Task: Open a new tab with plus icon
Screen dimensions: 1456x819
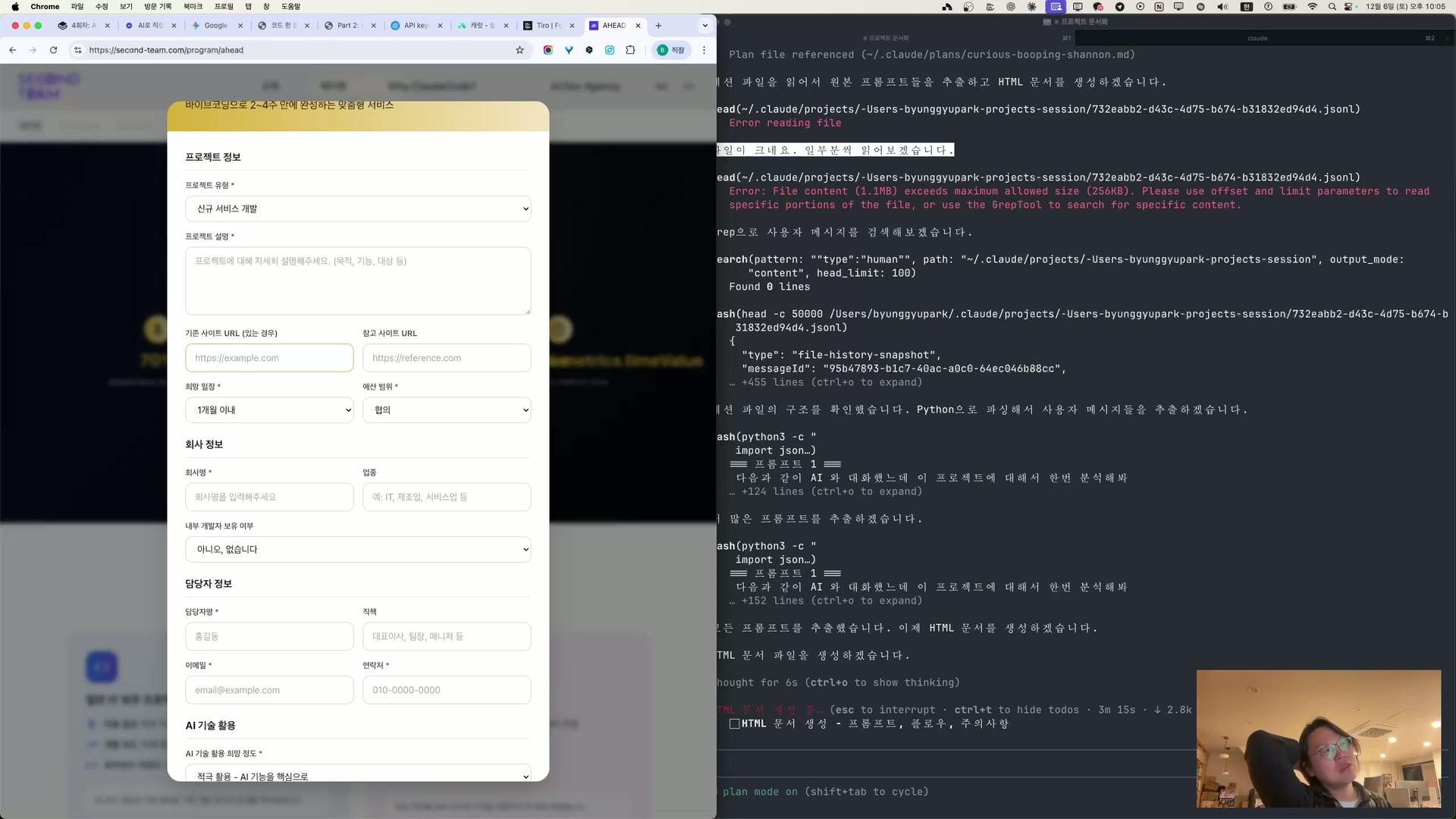Action: click(x=658, y=25)
